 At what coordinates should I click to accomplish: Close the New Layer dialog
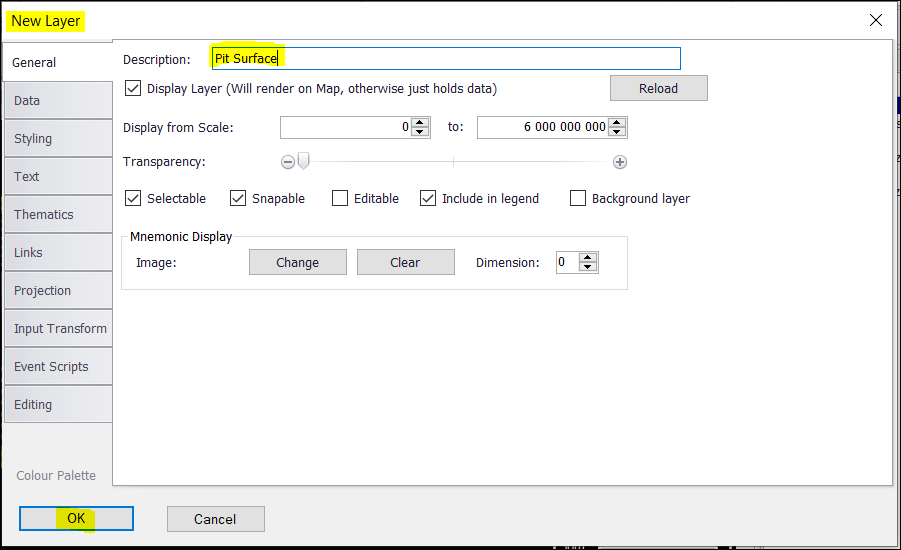coord(875,20)
